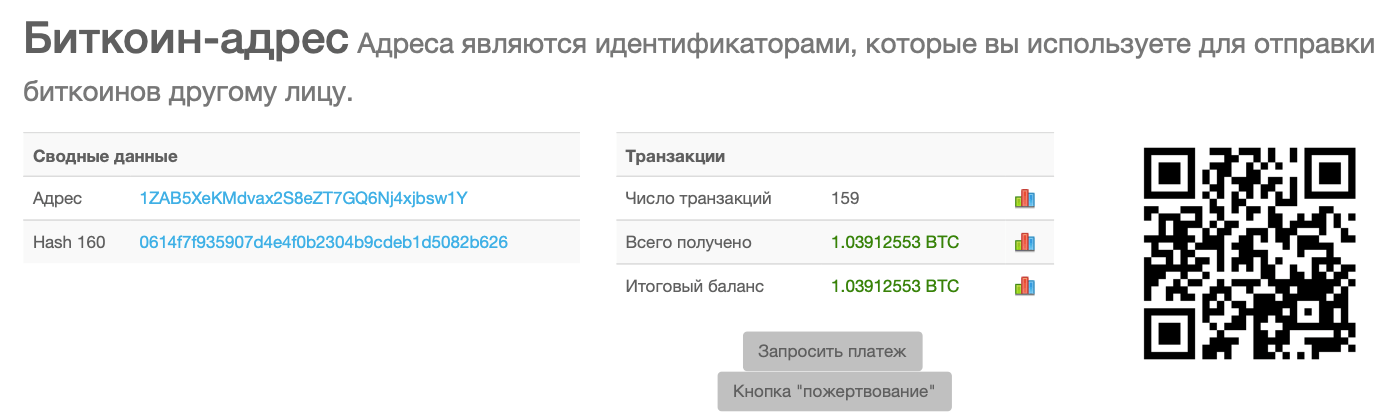The height and width of the screenshot is (420, 1395).
Task: Click the transaction count value 159
Action: coord(845,199)
